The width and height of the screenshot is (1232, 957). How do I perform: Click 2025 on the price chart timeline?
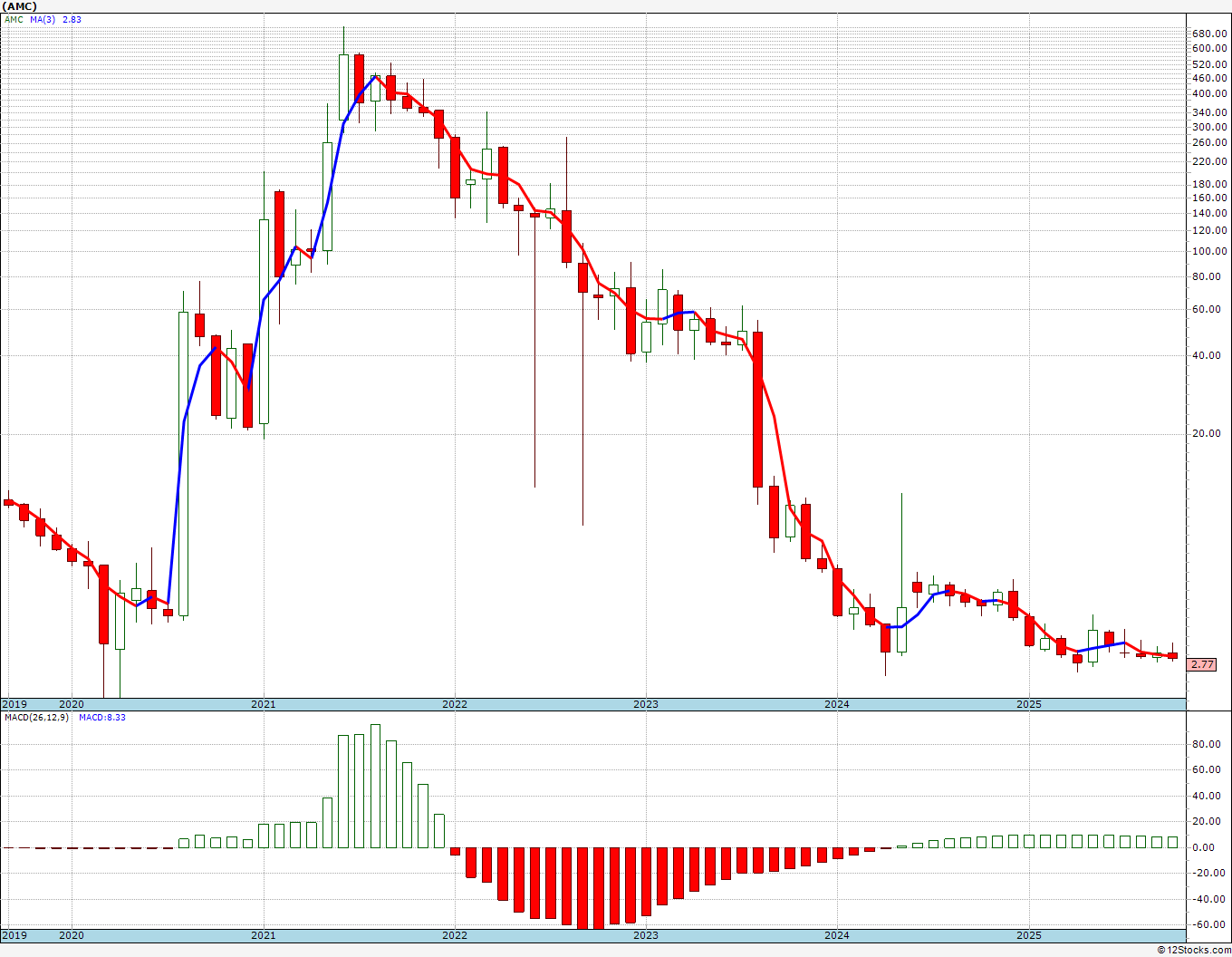pos(1028,704)
